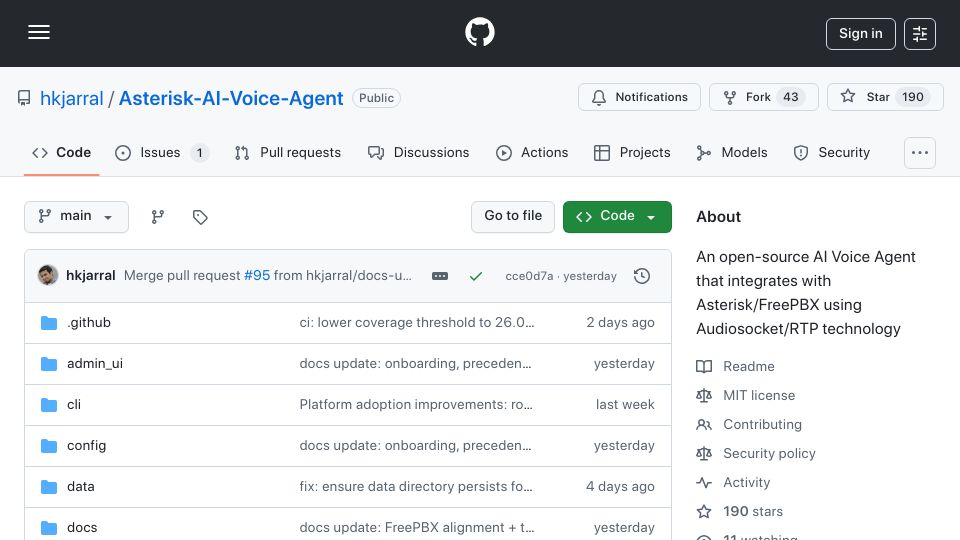
Task: Switch to the Issues tab
Action: tap(161, 152)
